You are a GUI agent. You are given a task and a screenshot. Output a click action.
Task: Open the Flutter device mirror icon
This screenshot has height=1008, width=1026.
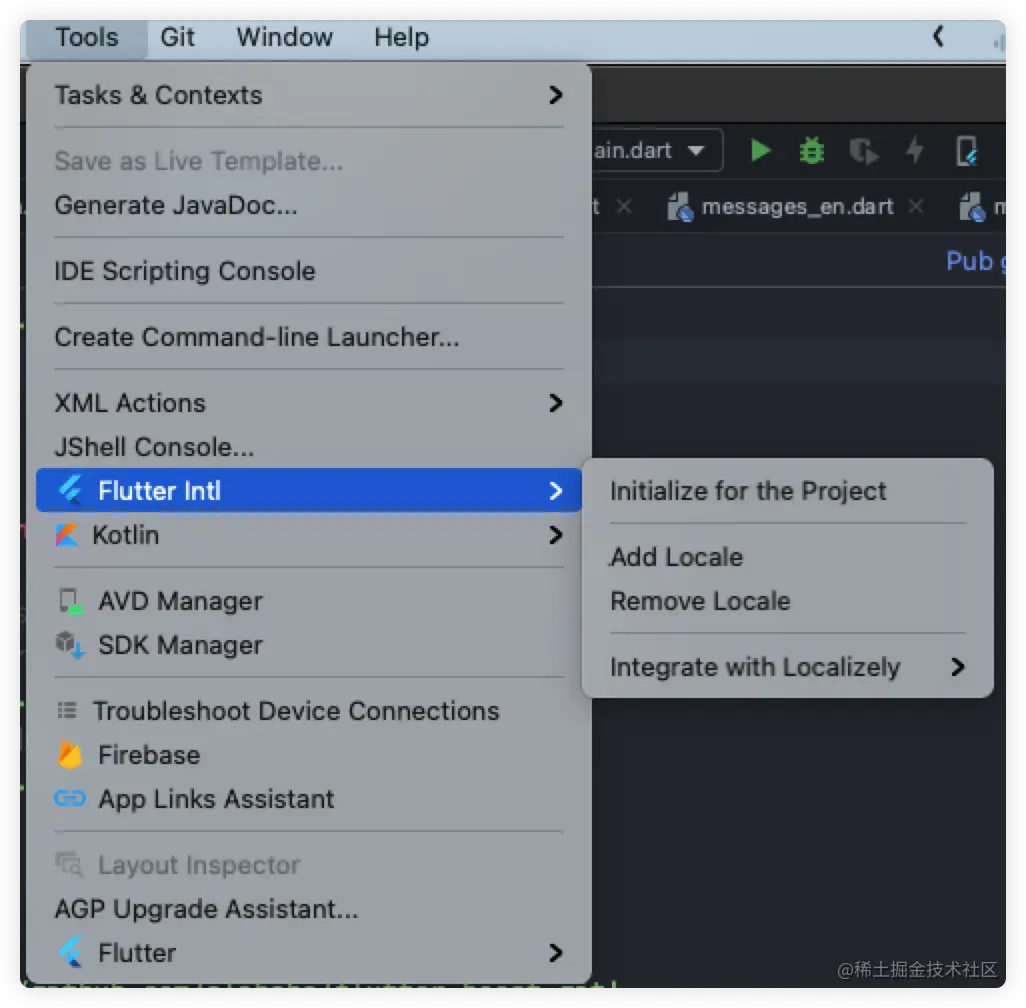click(x=967, y=150)
